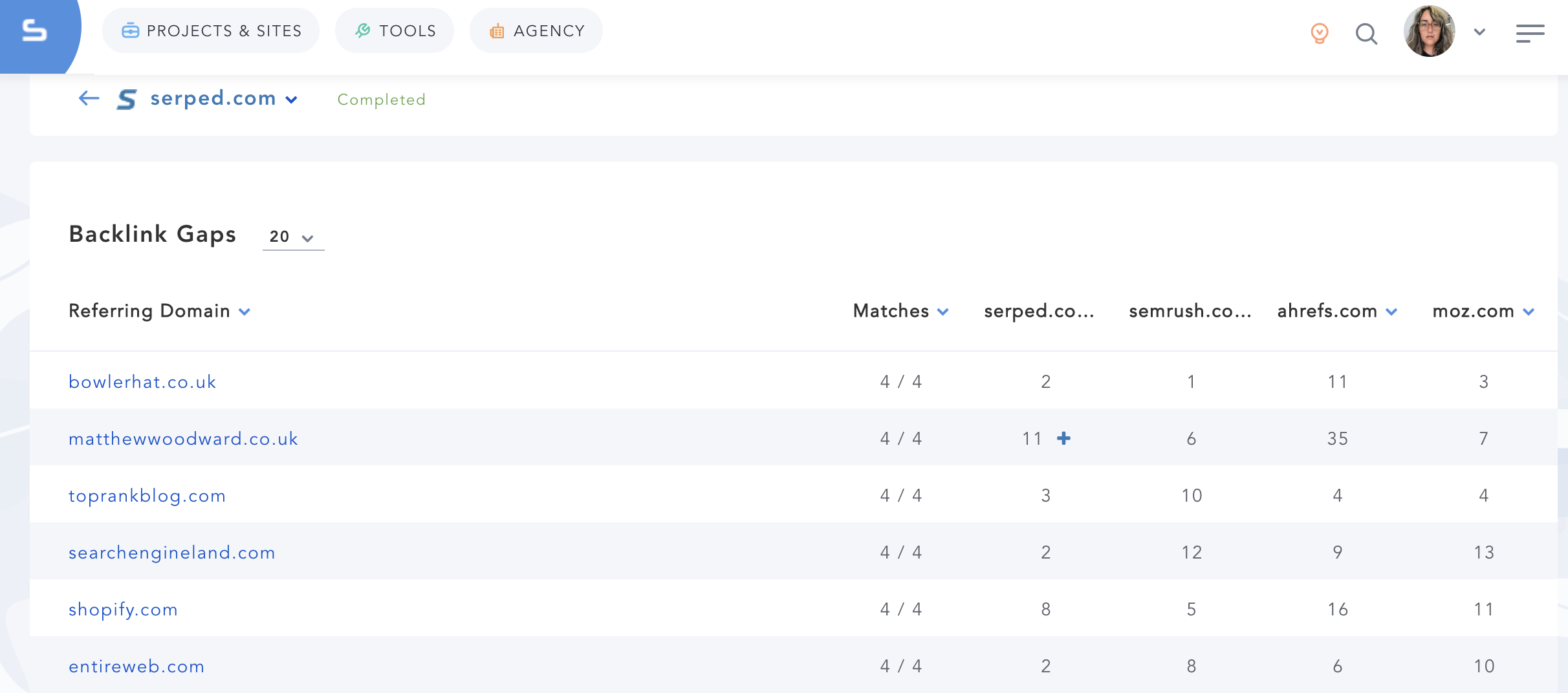Sort by serped.co... column header
1568x693 pixels.
[1039, 311]
